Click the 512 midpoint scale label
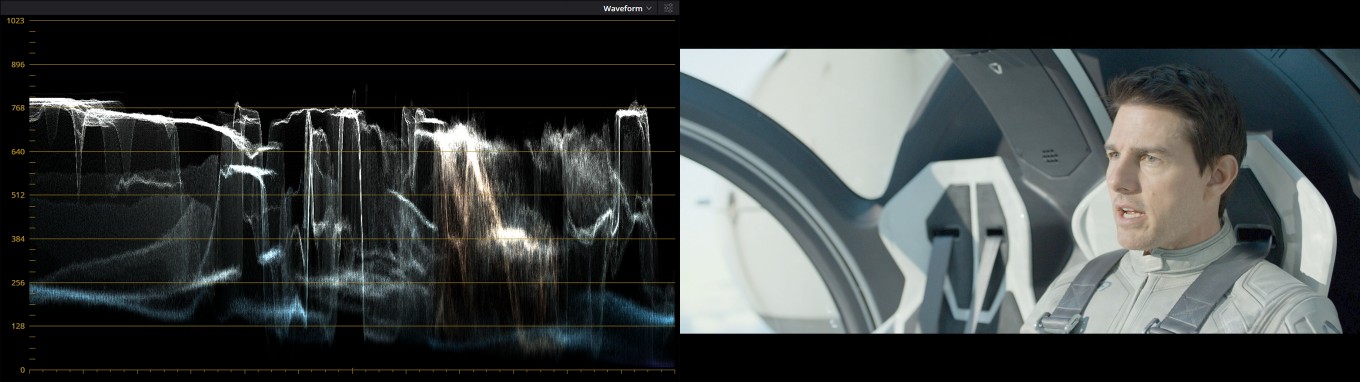 pyautogui.click(x=17, y=195)
